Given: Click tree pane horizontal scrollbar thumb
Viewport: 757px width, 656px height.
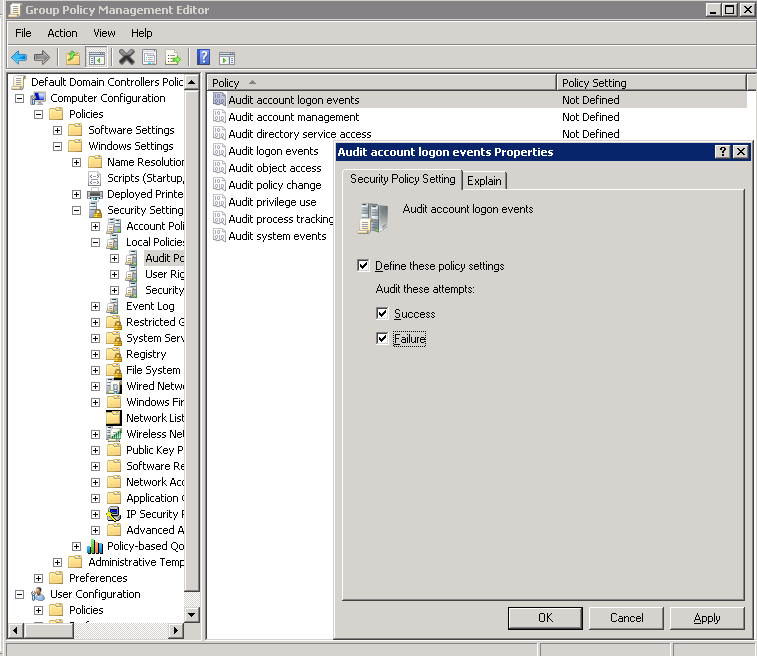Looking at the screenshot, I should pyautogui.click(x=48, y=630).
